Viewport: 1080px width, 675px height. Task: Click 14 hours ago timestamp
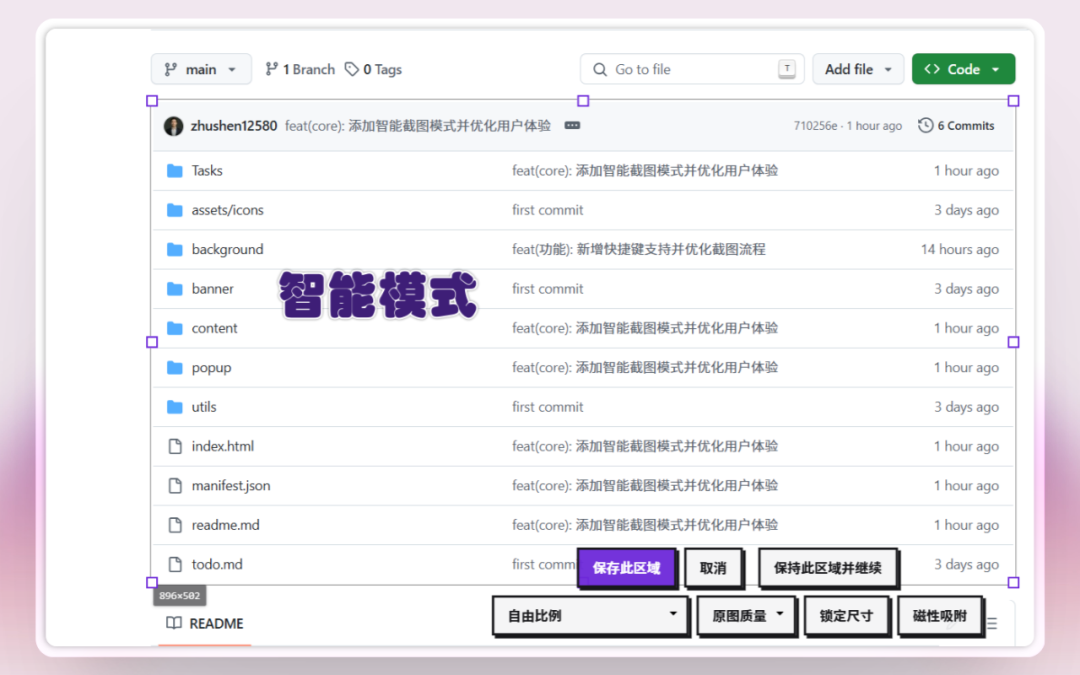tap(960, 249)
